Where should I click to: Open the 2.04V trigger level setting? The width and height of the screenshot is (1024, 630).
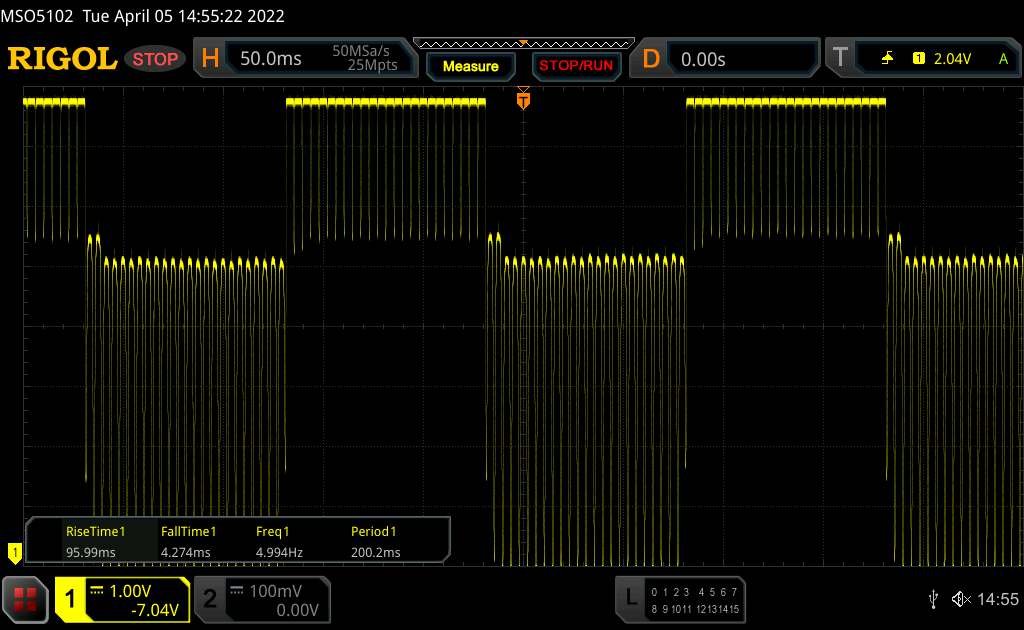point(952,59)
